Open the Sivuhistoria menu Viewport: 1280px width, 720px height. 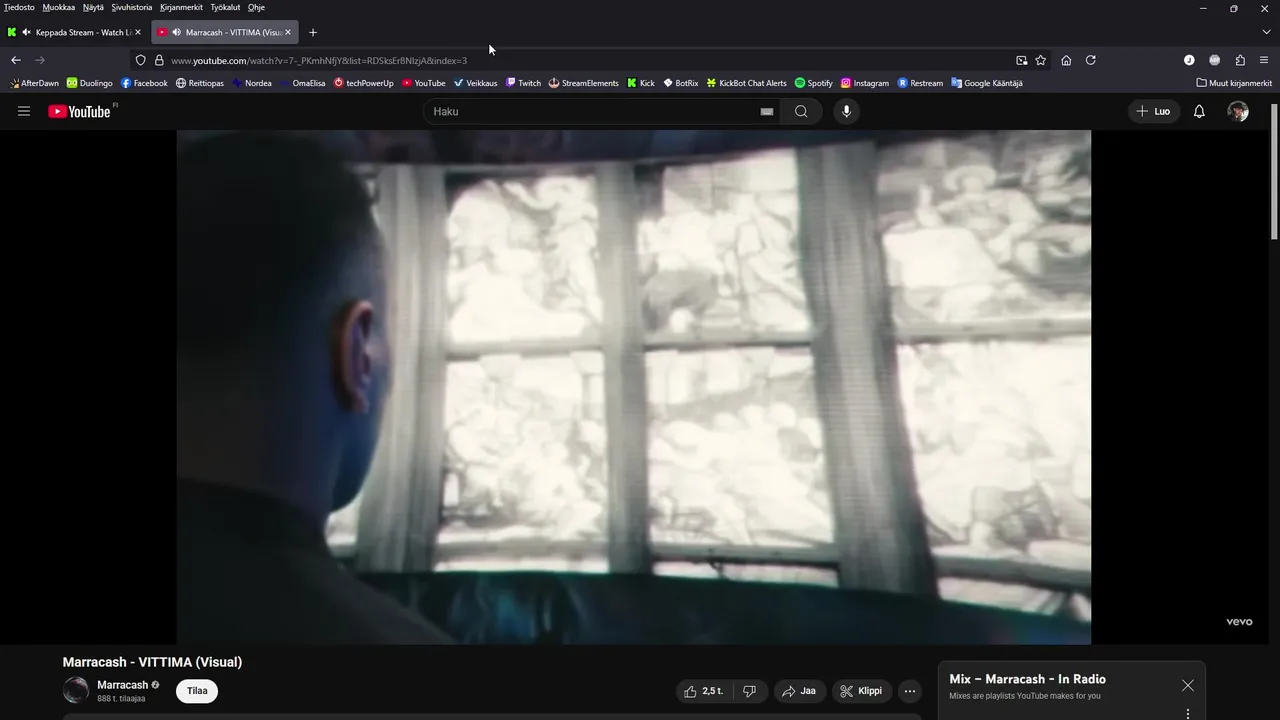pos(132,7)
